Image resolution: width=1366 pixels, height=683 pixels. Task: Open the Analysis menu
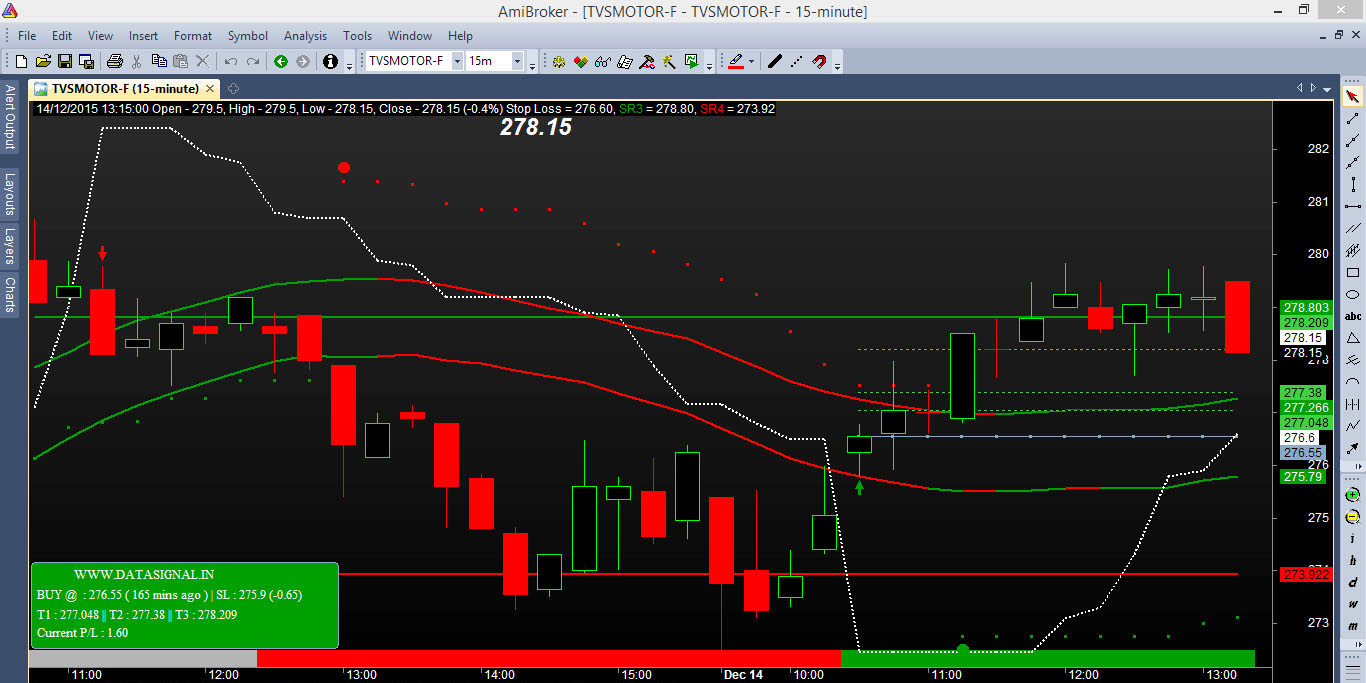pos(305,36)
